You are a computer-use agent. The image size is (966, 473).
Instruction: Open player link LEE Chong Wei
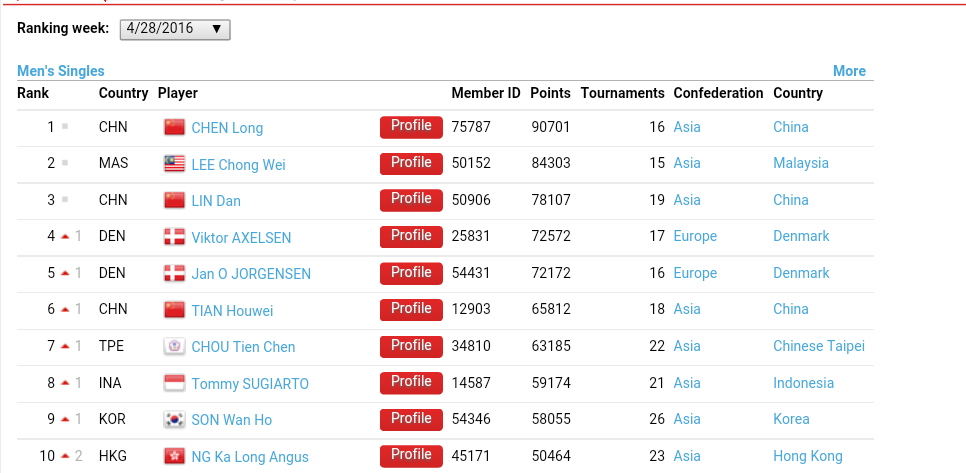pyautogui.click(x=238, y=165)
